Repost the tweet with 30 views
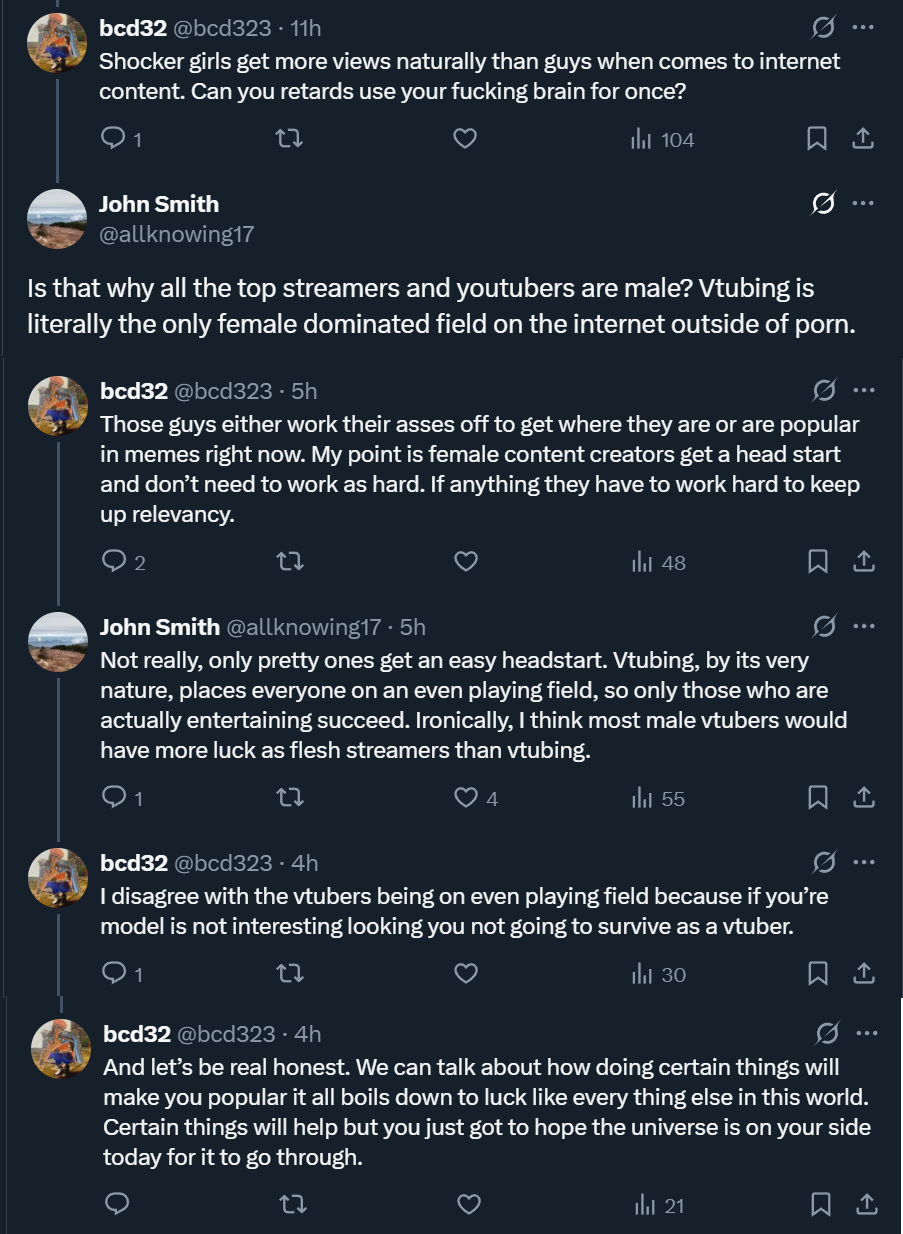This screenshot has width=903, height=1234. click(x=289, y=973)
